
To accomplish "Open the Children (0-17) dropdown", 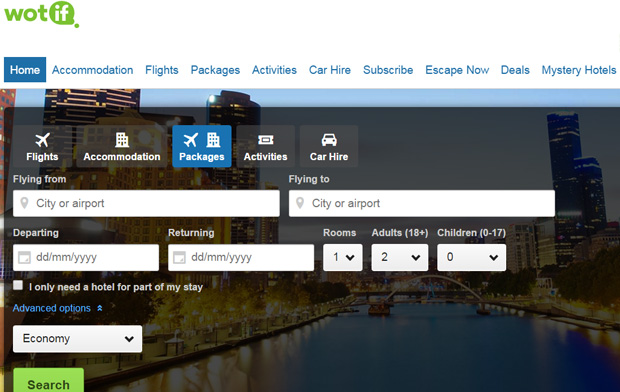I will point(471,258).
